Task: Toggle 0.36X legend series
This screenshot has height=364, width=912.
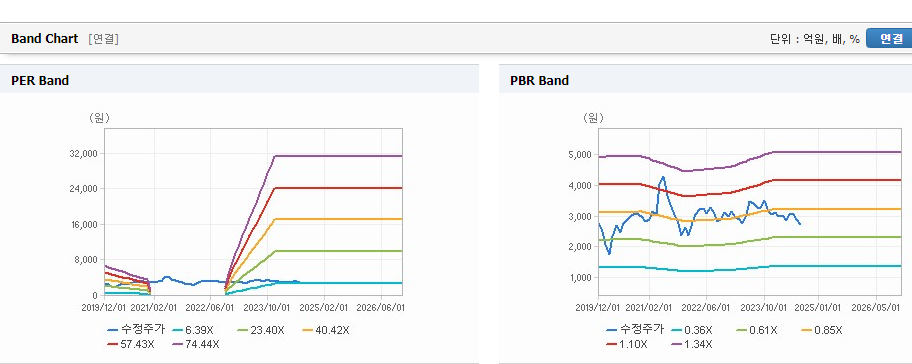Action: click(x=692, y=330)
